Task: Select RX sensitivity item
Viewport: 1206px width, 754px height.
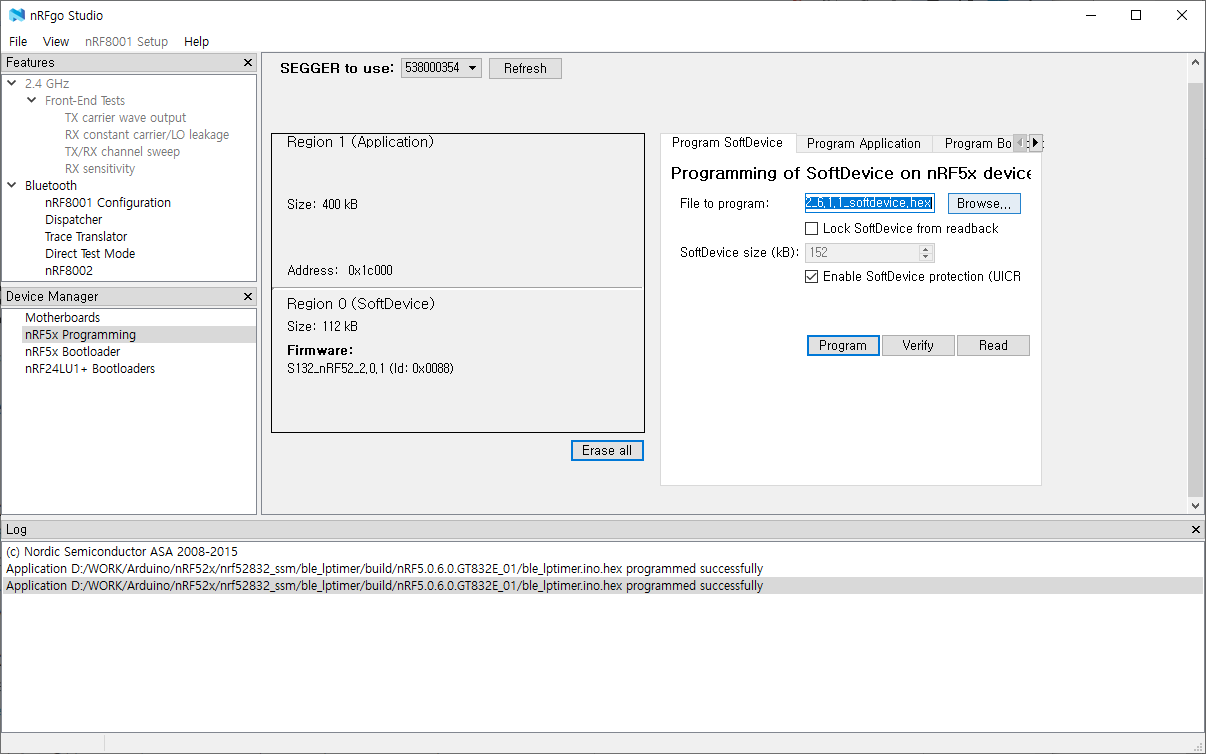Action: click(100, 168)
